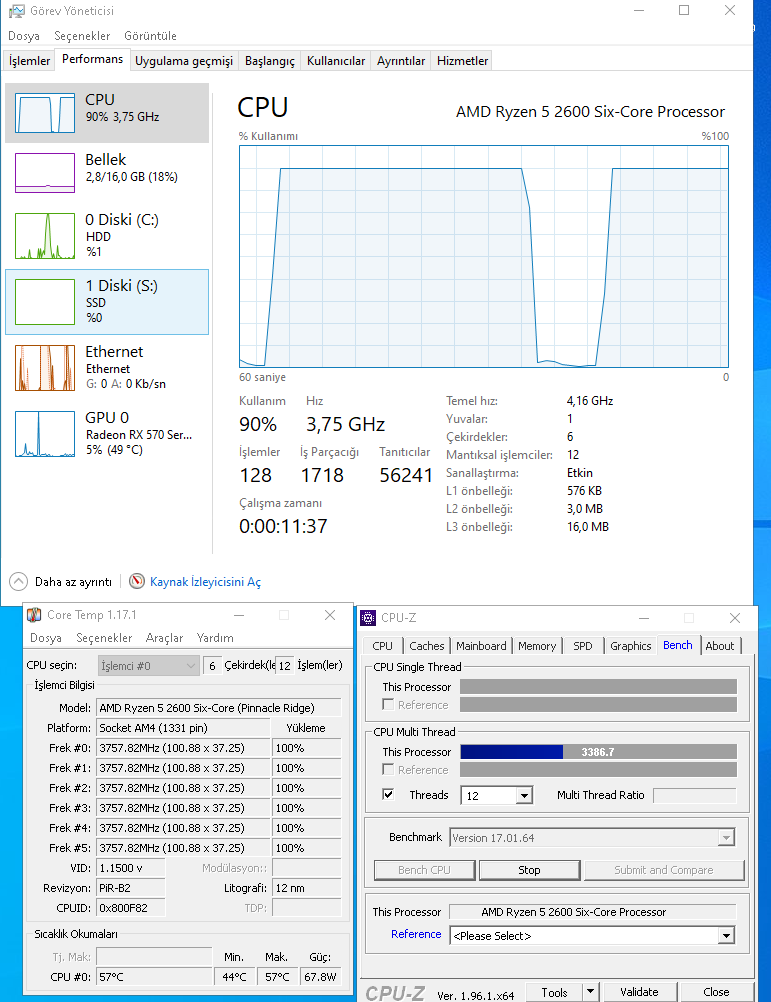This screenshot has width=771, height=1002.
Task: Click the Tools button in CPU-Z
Action: click(554, 992)
